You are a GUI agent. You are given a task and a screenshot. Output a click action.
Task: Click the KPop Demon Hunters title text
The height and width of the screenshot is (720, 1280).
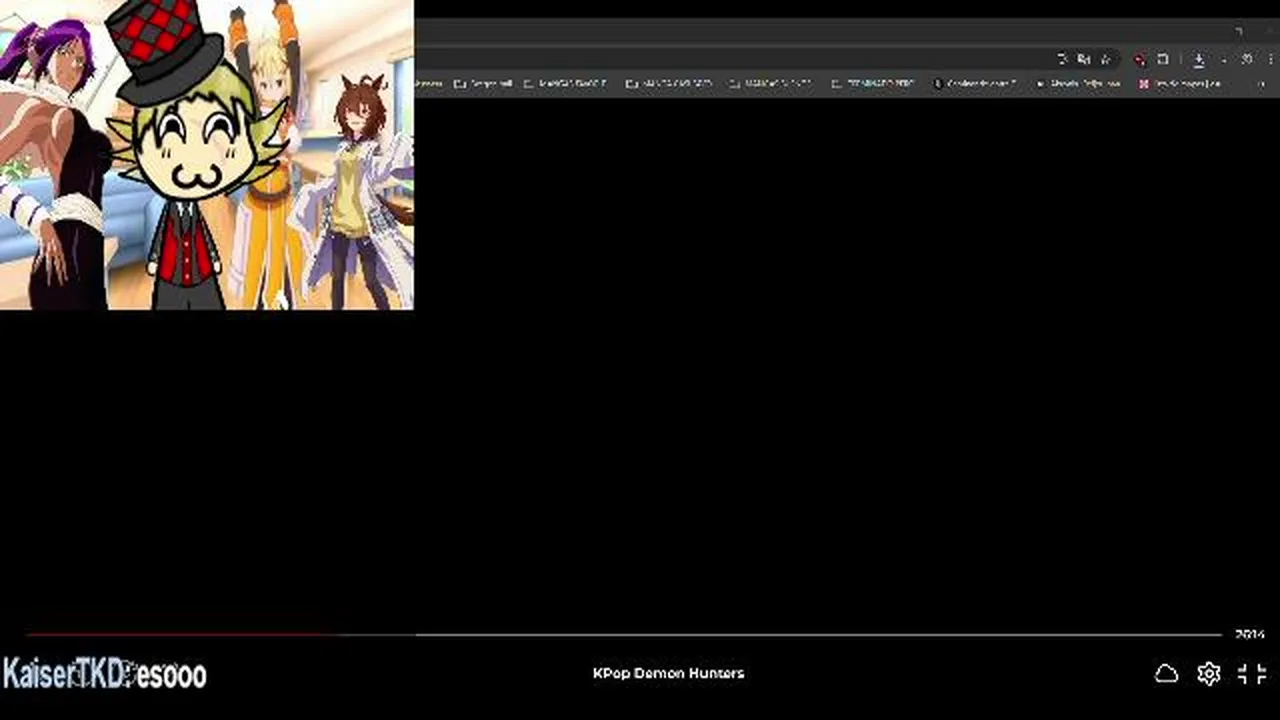[x=668, y=673]
